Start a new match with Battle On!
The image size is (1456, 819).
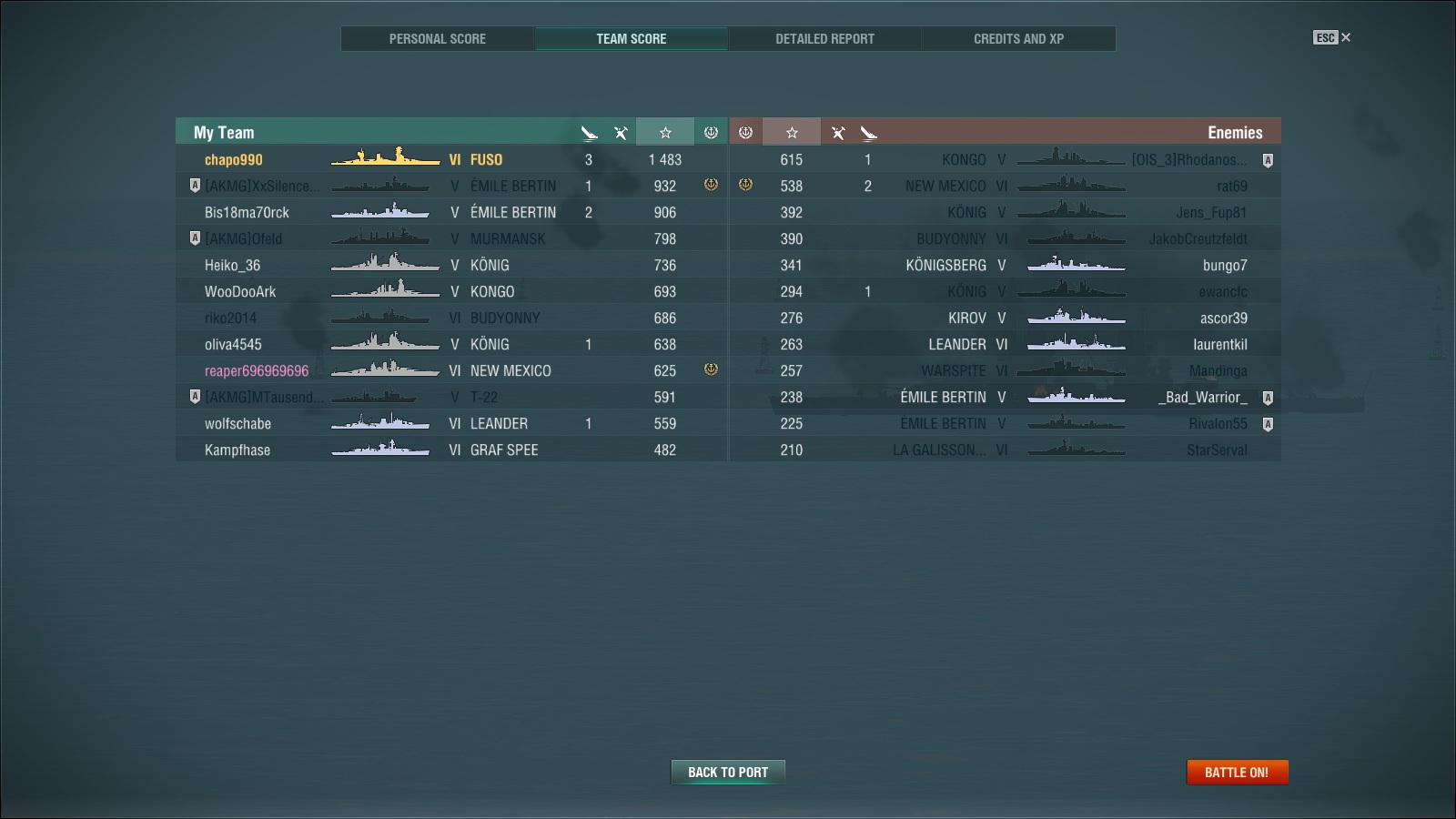pos(1238,772)
